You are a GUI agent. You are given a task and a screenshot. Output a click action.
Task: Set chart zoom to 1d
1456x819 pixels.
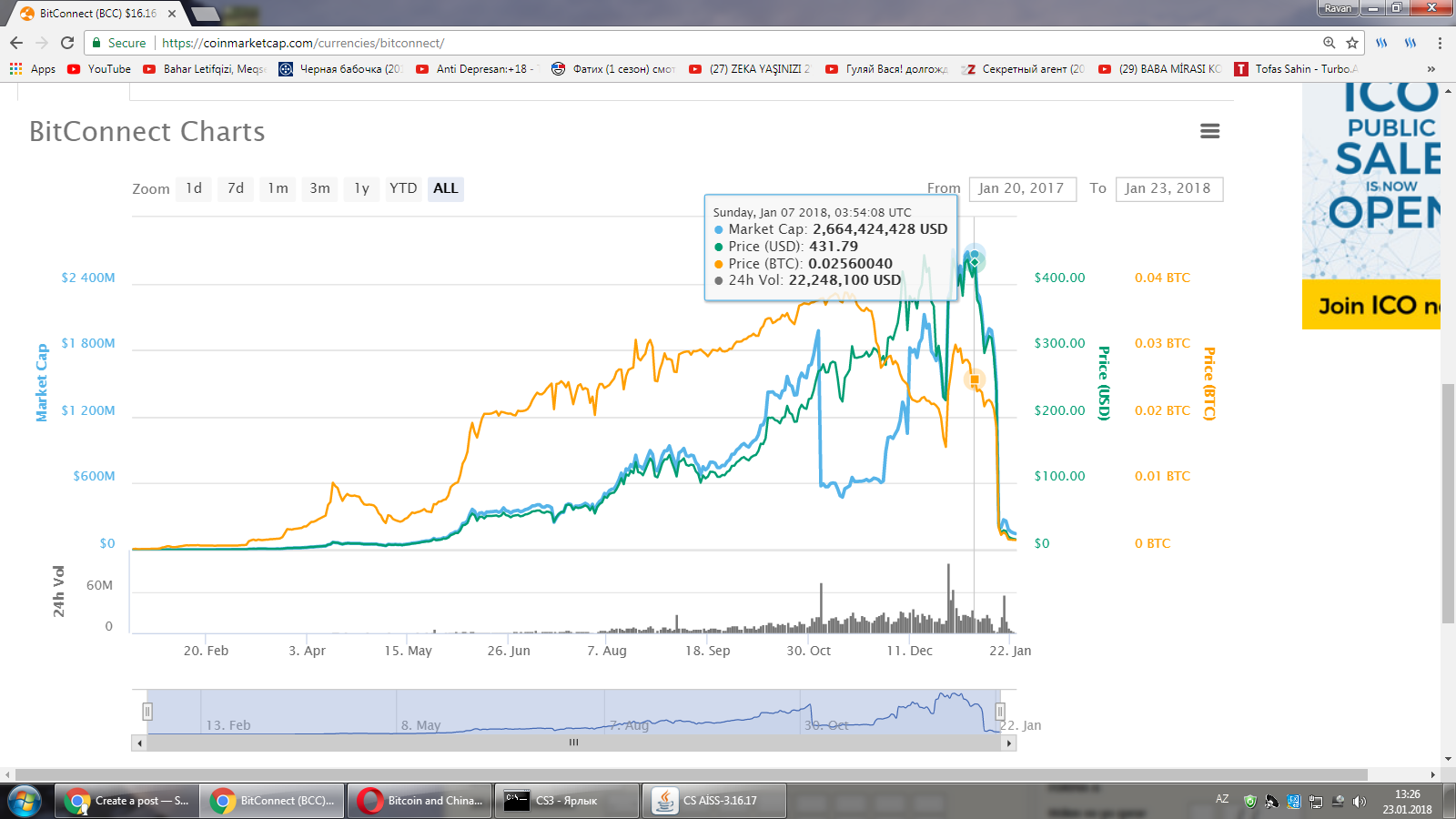(x=194, y=188)
